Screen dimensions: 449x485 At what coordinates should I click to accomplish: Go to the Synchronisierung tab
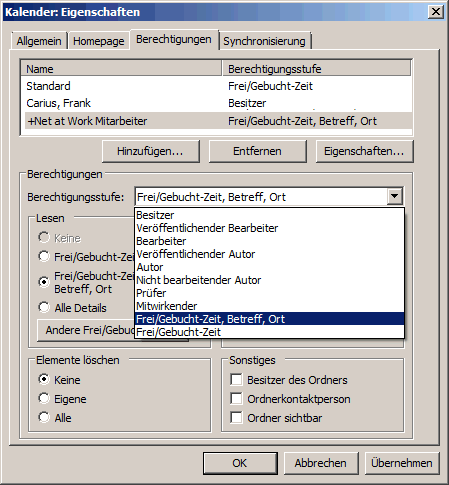click(264, 41)
